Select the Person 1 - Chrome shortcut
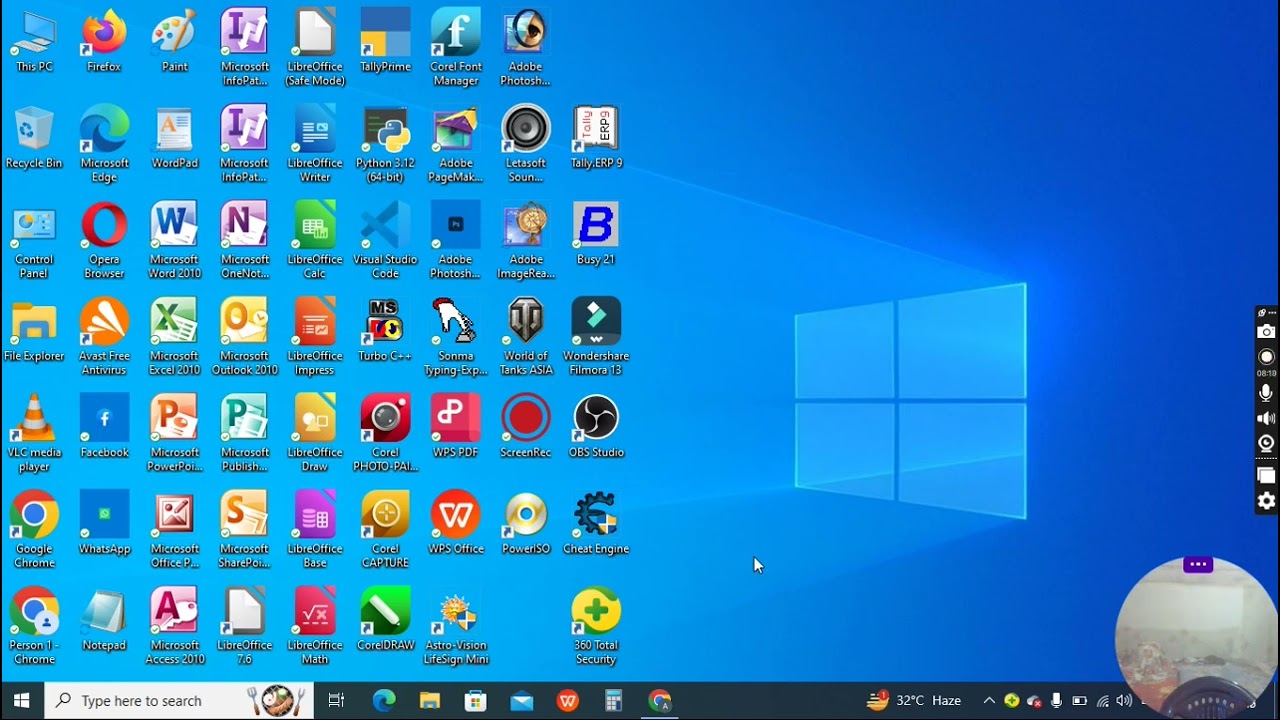Screen dimensions: 1280x720 [34, 627]
